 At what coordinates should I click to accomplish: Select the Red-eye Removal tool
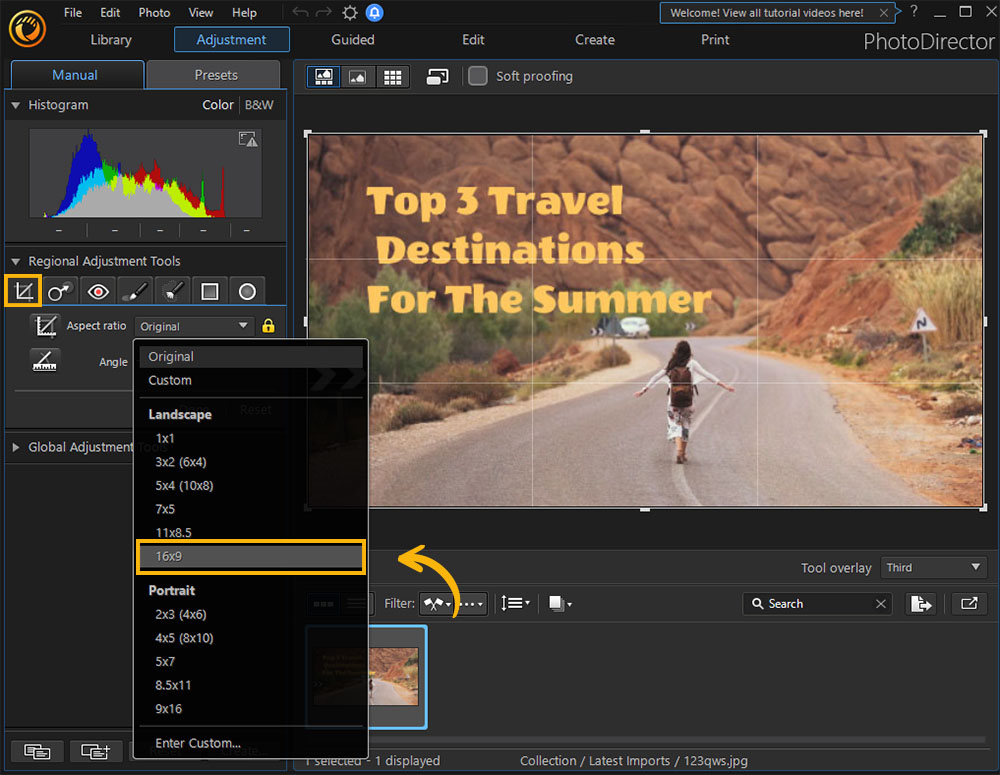[97, 290]
